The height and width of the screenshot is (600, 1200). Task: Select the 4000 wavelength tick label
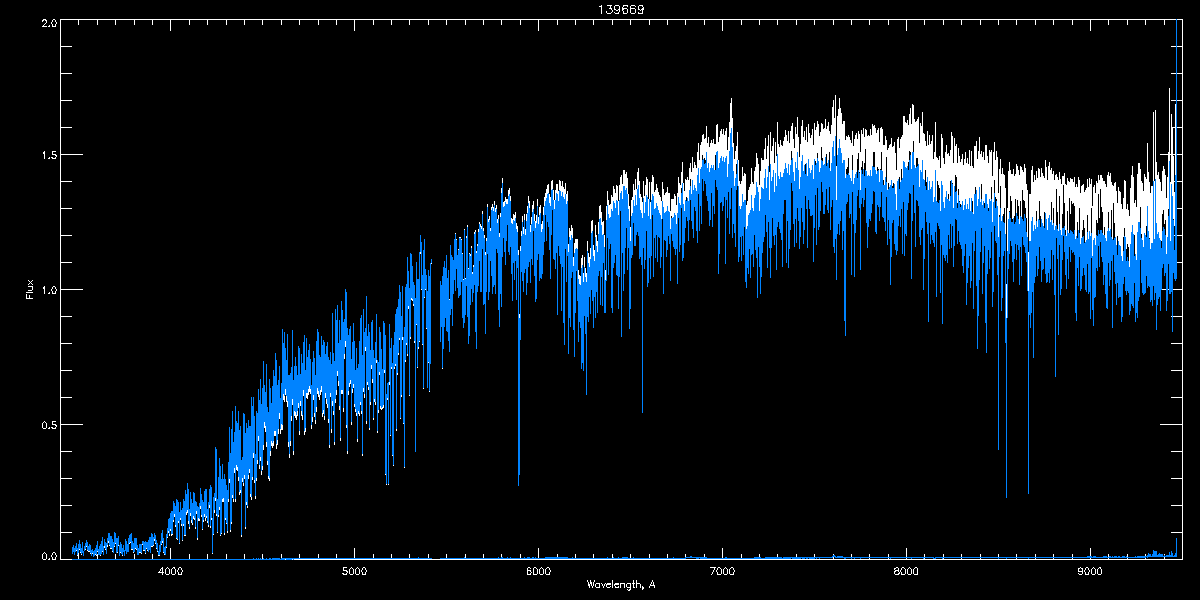(171, 571)
